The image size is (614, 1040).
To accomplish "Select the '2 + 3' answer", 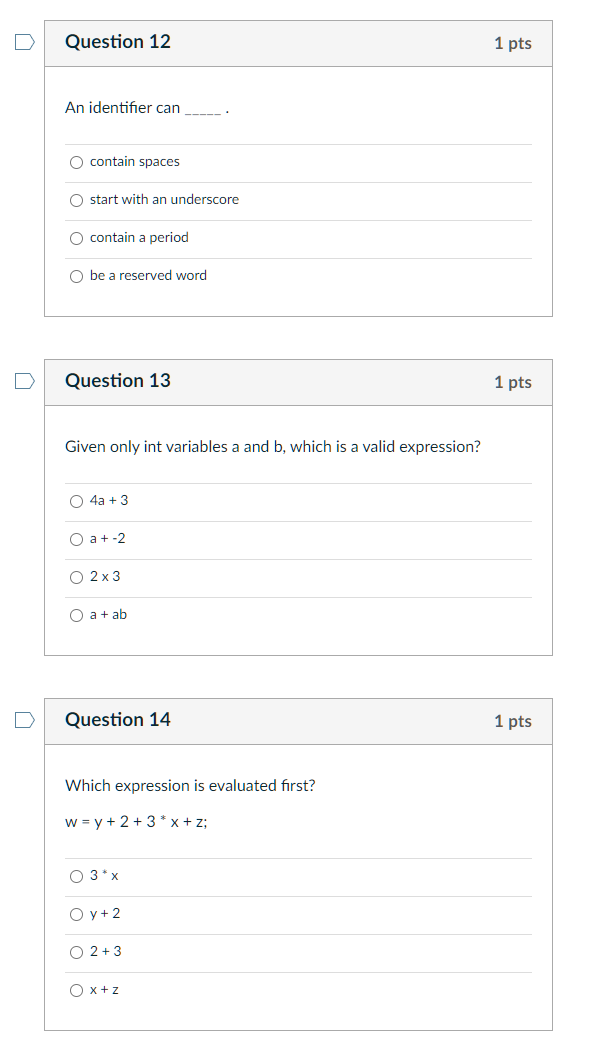I will [x=77, y=952].
